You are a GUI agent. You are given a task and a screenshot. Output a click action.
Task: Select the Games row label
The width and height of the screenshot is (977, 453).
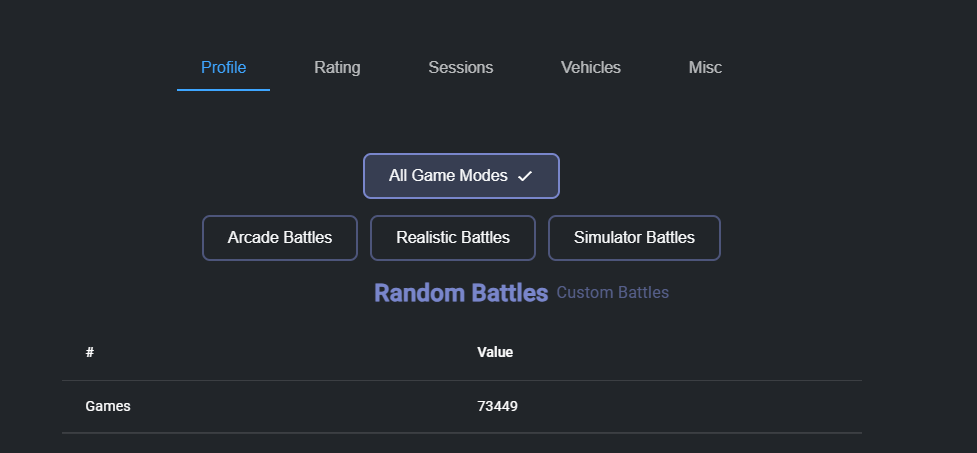pos(108,406)
